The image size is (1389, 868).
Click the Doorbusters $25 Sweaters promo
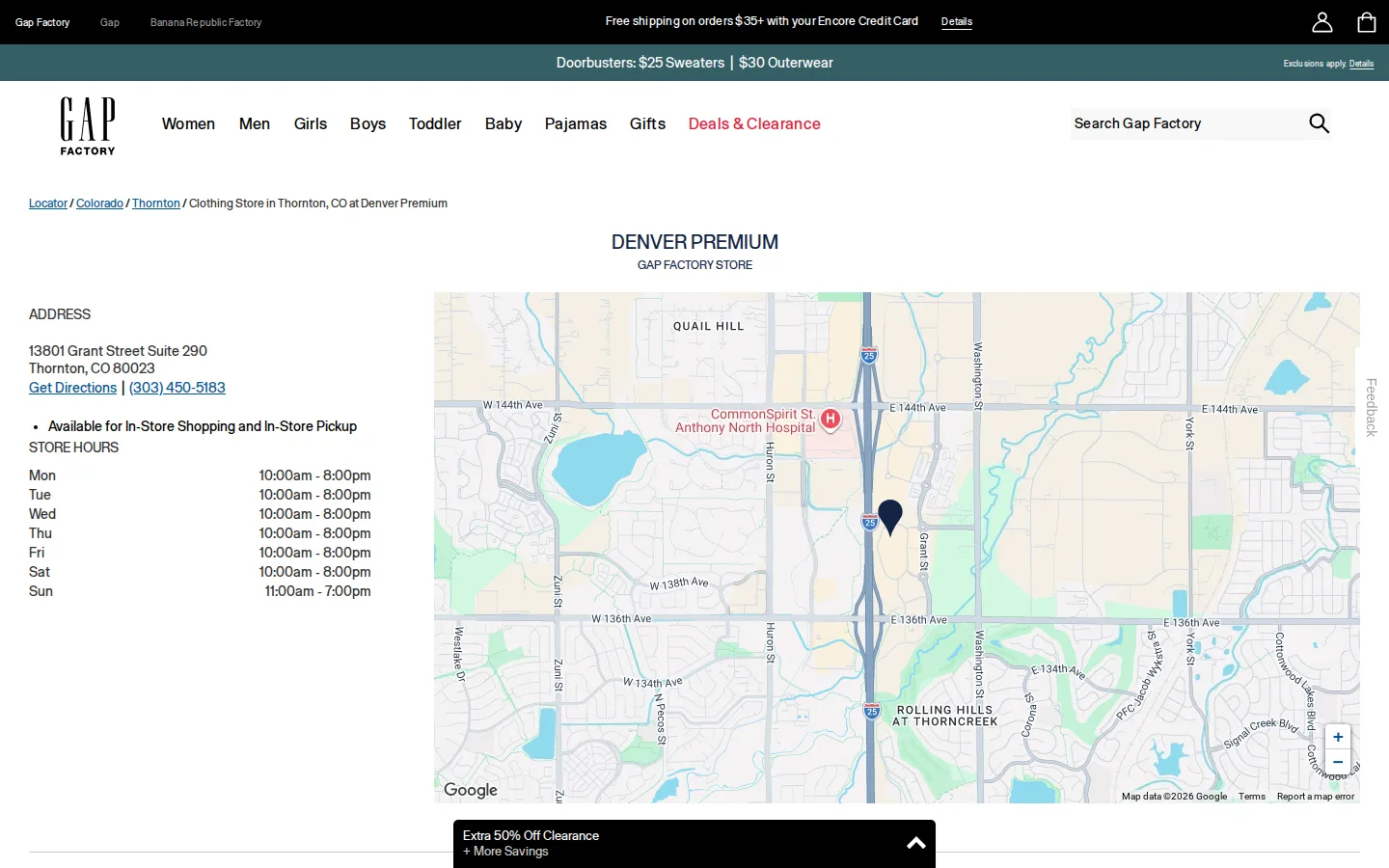tap(694, 63)
